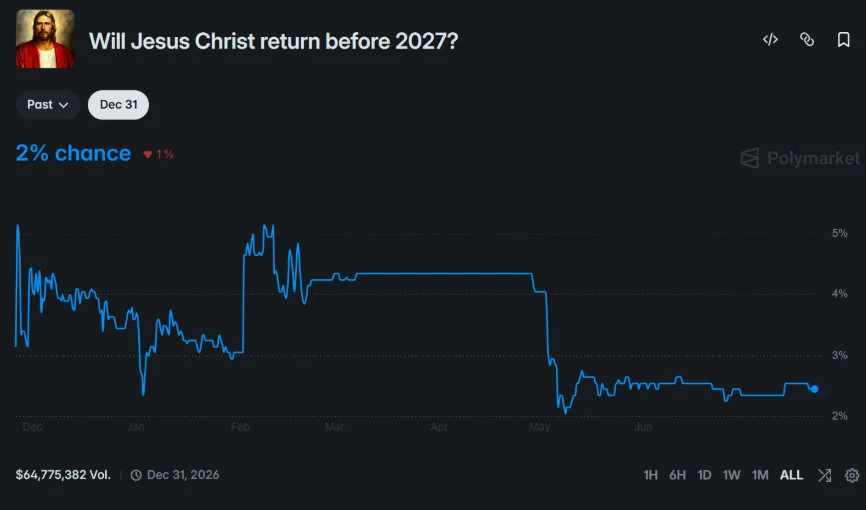
Task: Open the embed code icon
Action: [770, 40]
